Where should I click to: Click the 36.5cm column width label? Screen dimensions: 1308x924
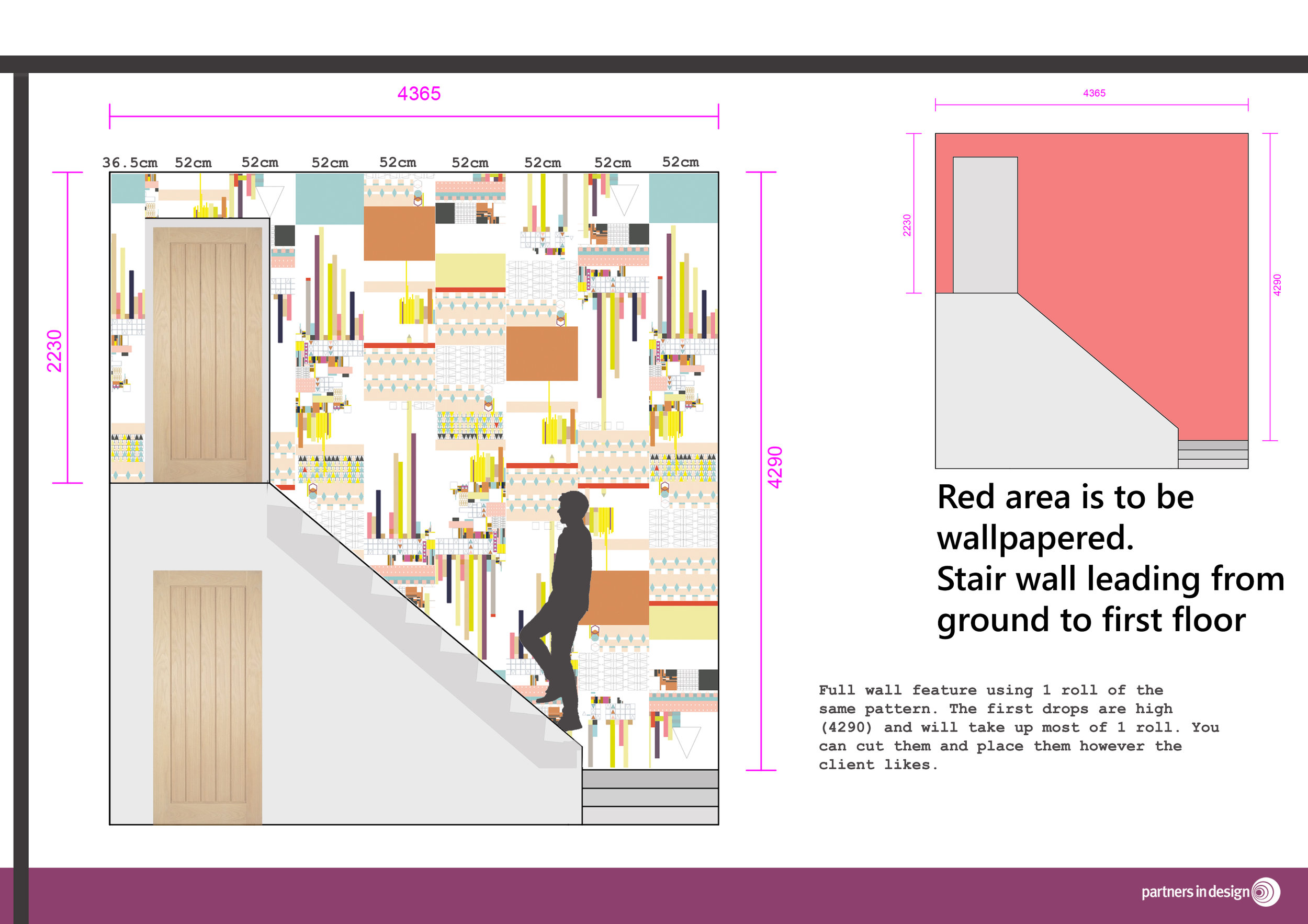[x=130, y=163]
